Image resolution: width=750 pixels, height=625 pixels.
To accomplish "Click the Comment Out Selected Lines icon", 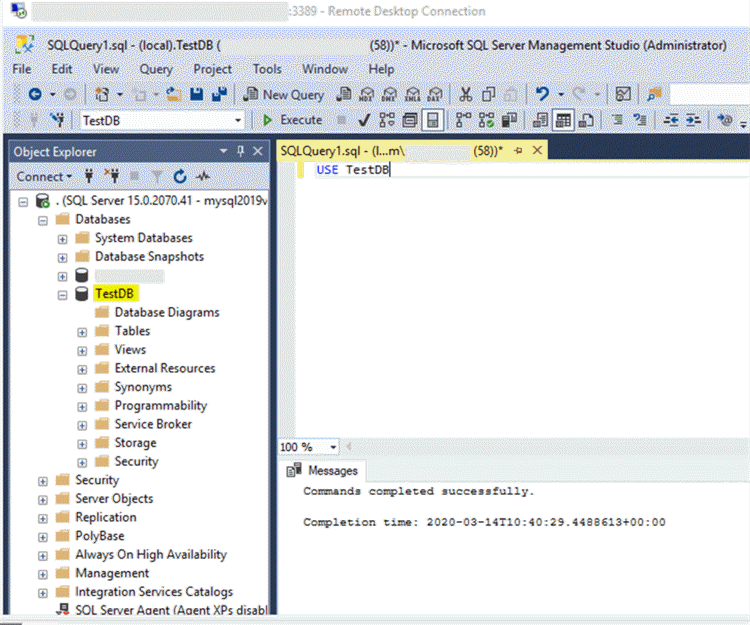I will 618,120.
